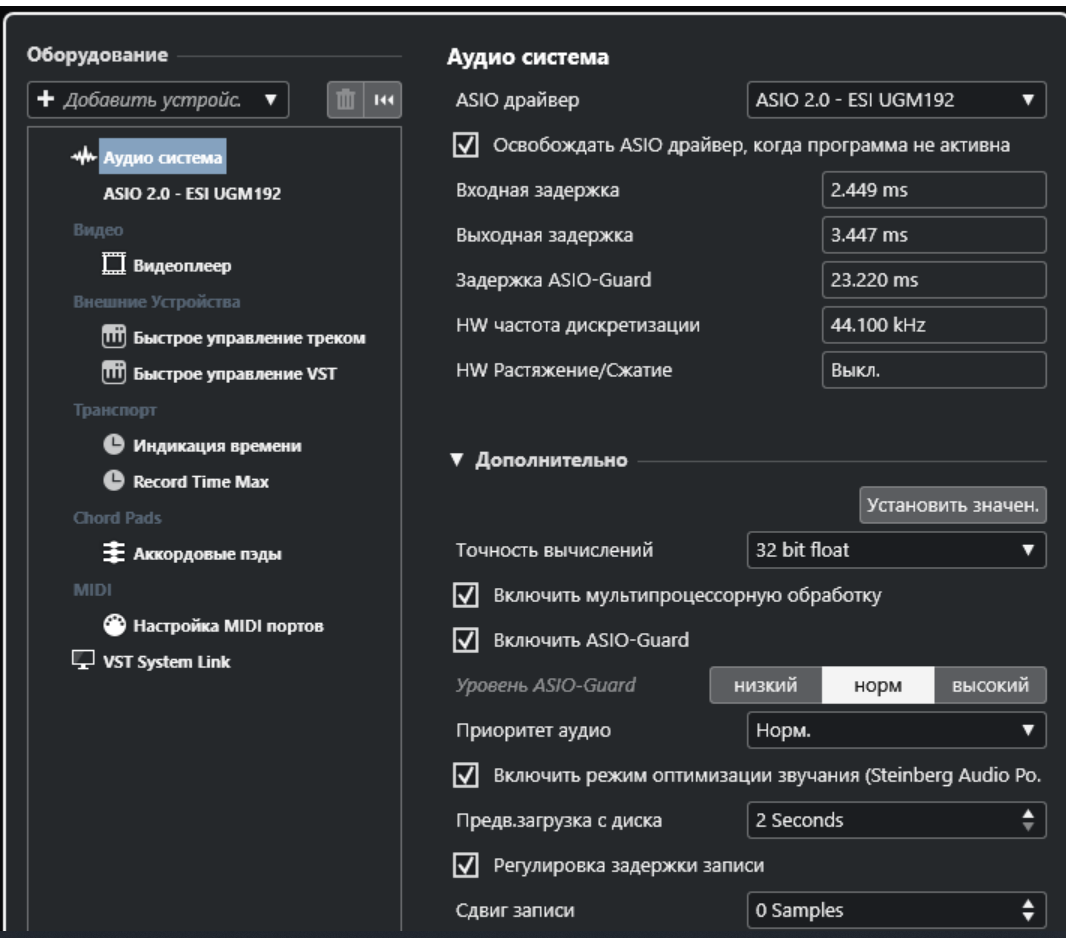Toggle release ASIO driver checkbox

pos(463,145)
